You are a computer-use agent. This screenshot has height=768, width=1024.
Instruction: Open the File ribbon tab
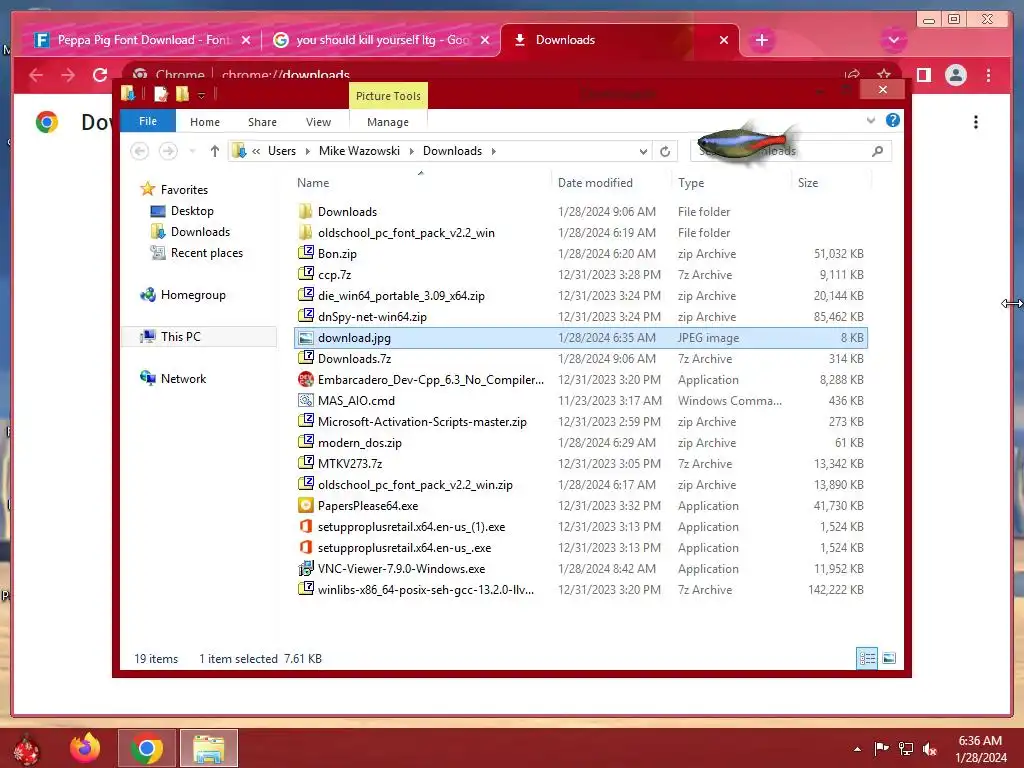coord(148,121)
